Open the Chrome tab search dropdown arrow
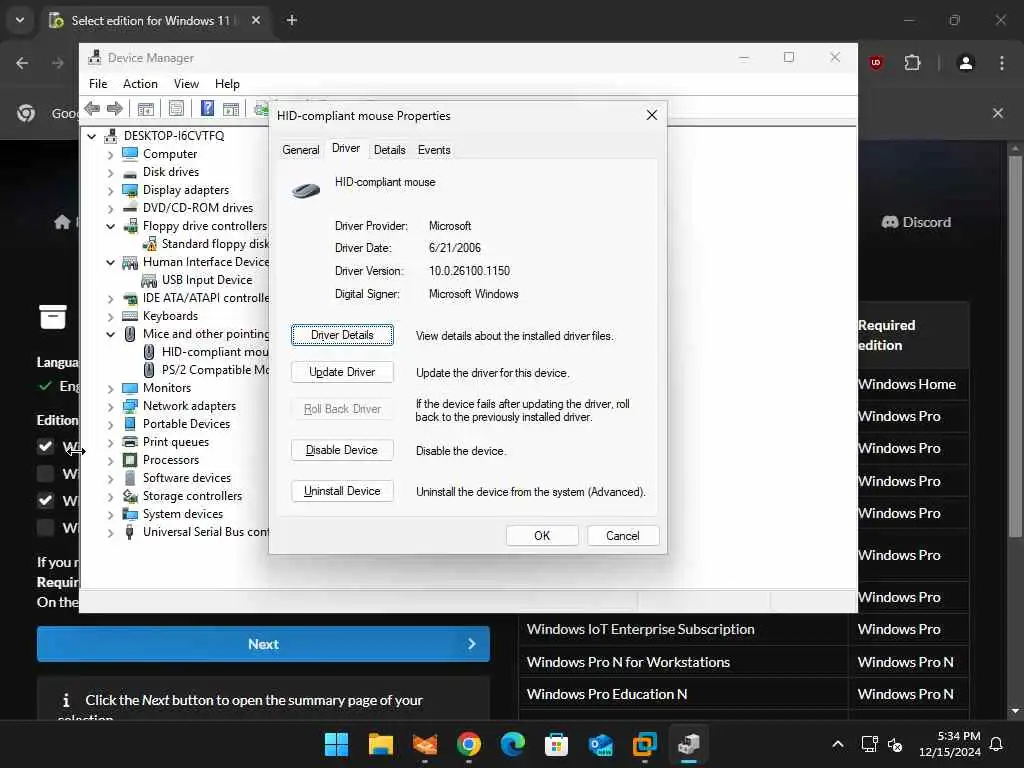1024x768 pixels. (20, 20)
